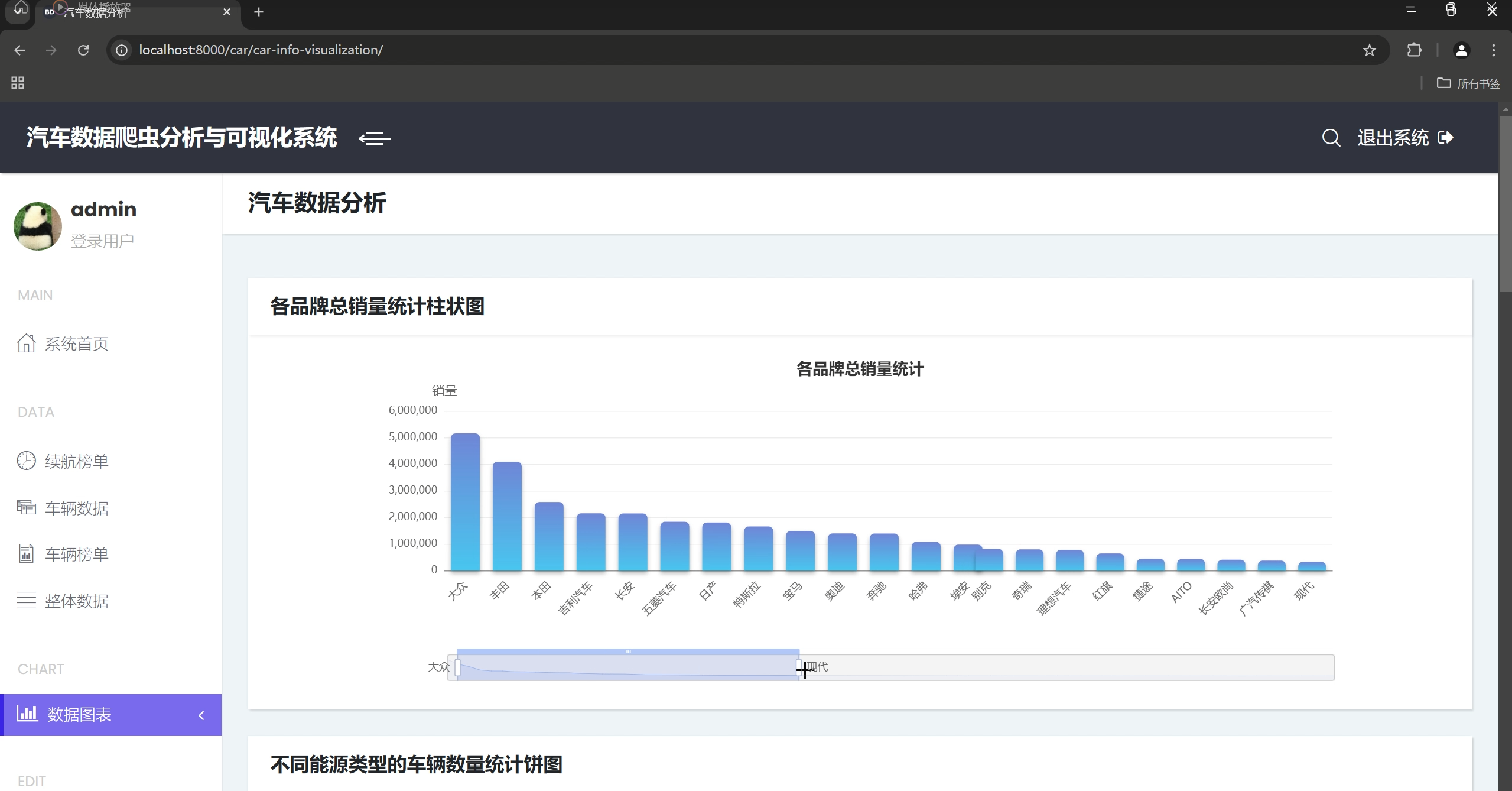
Task: Click the 五菱汽车 bar in the chart
Action: pyautogui.click(x=675, y=546)
